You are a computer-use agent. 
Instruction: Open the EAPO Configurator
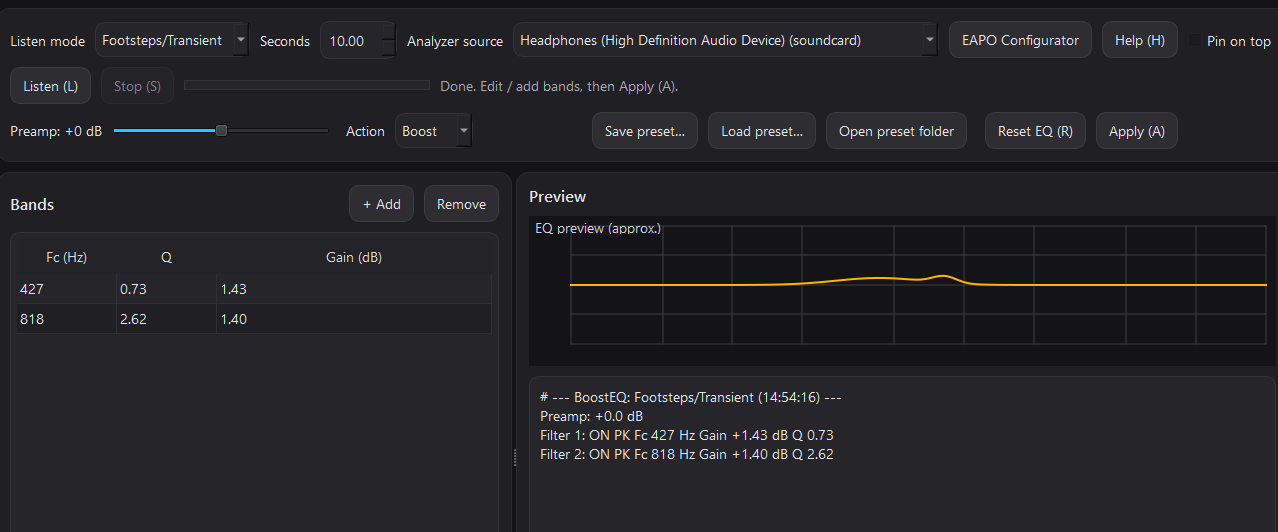pos(1020,41)
